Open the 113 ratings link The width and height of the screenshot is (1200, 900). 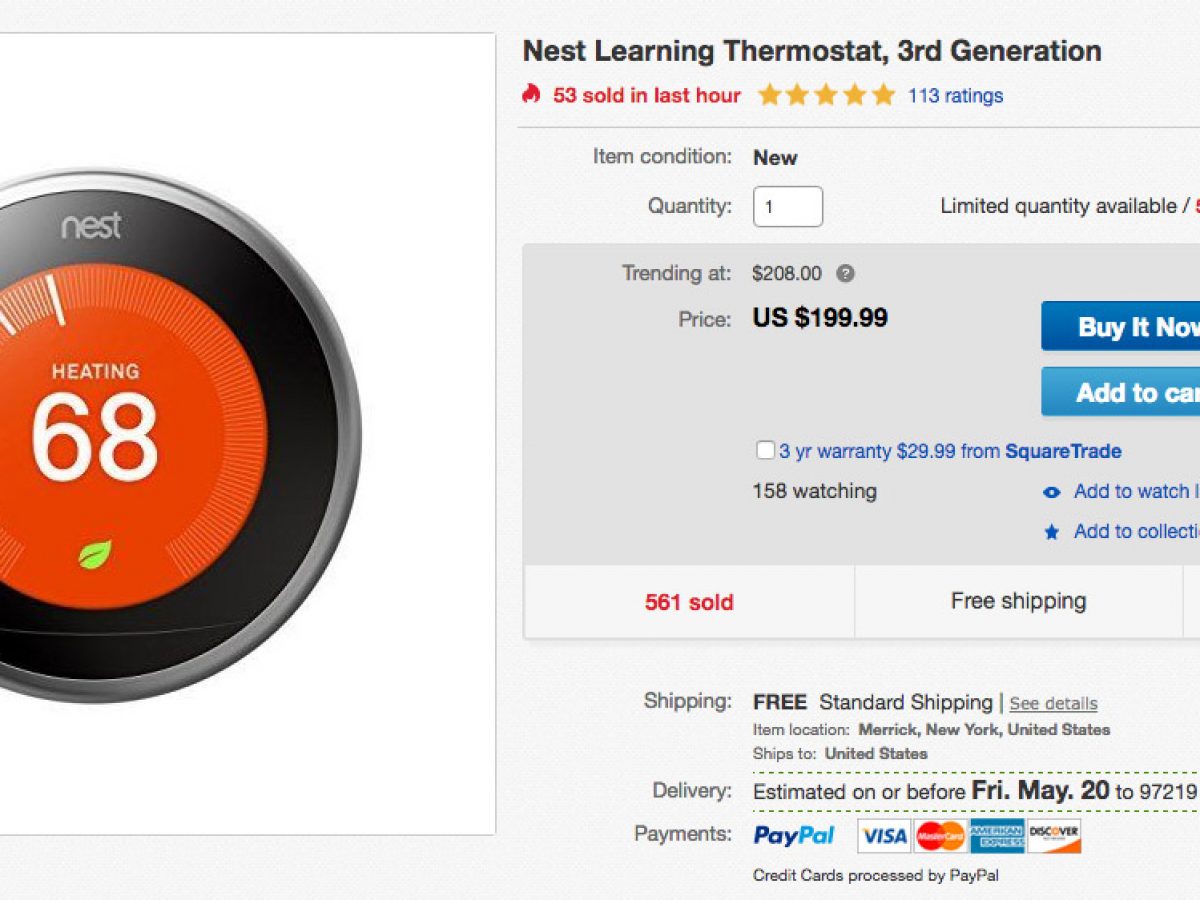(955, 96)
